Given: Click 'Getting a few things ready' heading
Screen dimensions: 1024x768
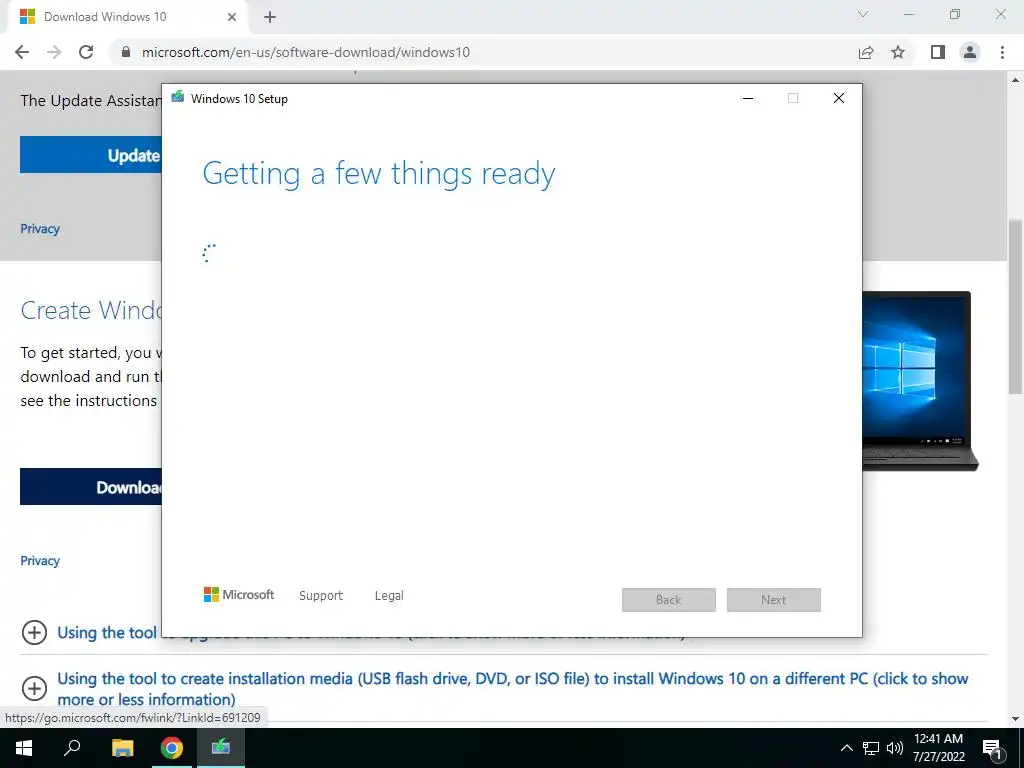Looking at the screenshot, I should click(x=379, y=174).
